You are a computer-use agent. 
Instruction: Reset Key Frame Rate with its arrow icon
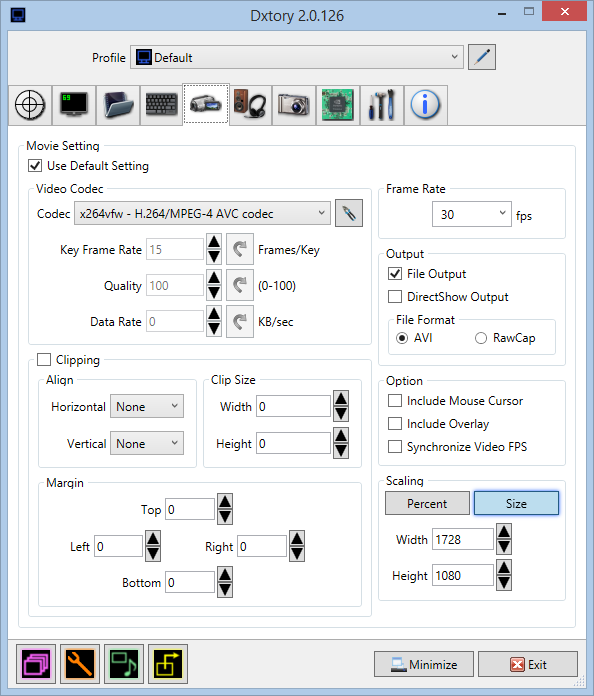coord(240,249)
